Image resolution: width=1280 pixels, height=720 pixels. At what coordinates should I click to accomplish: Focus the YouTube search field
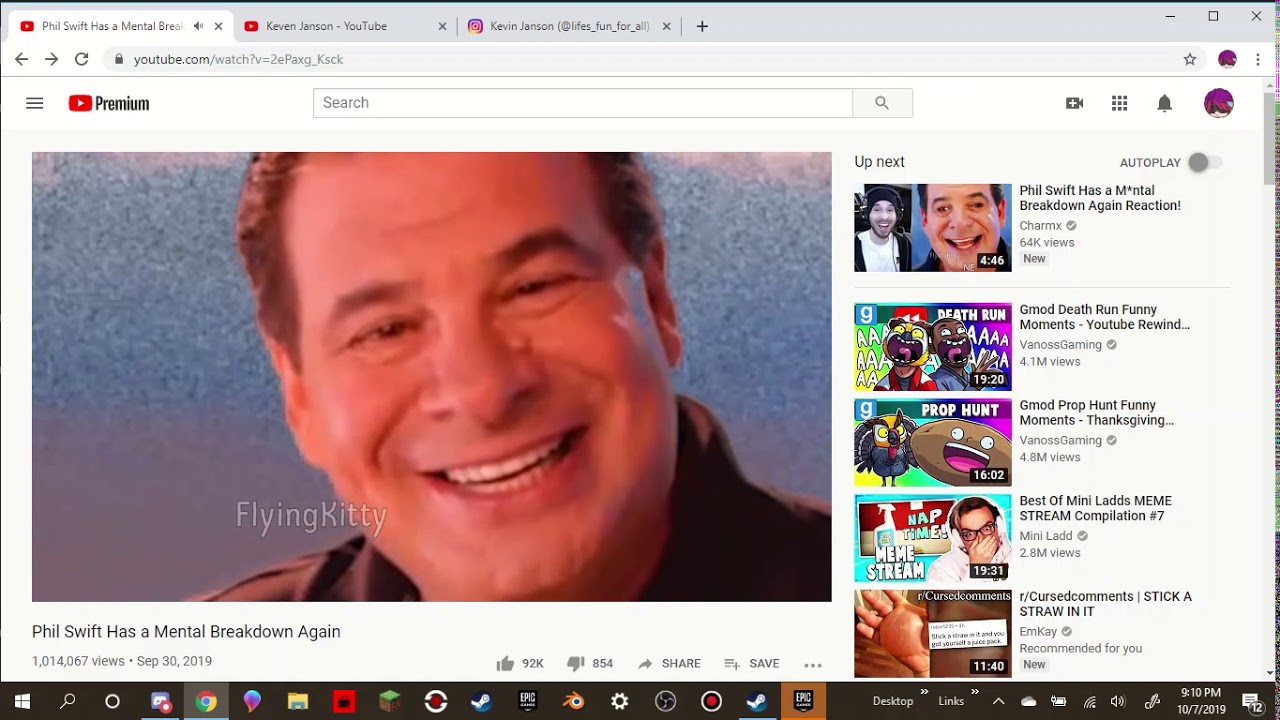tap(583, 103)
